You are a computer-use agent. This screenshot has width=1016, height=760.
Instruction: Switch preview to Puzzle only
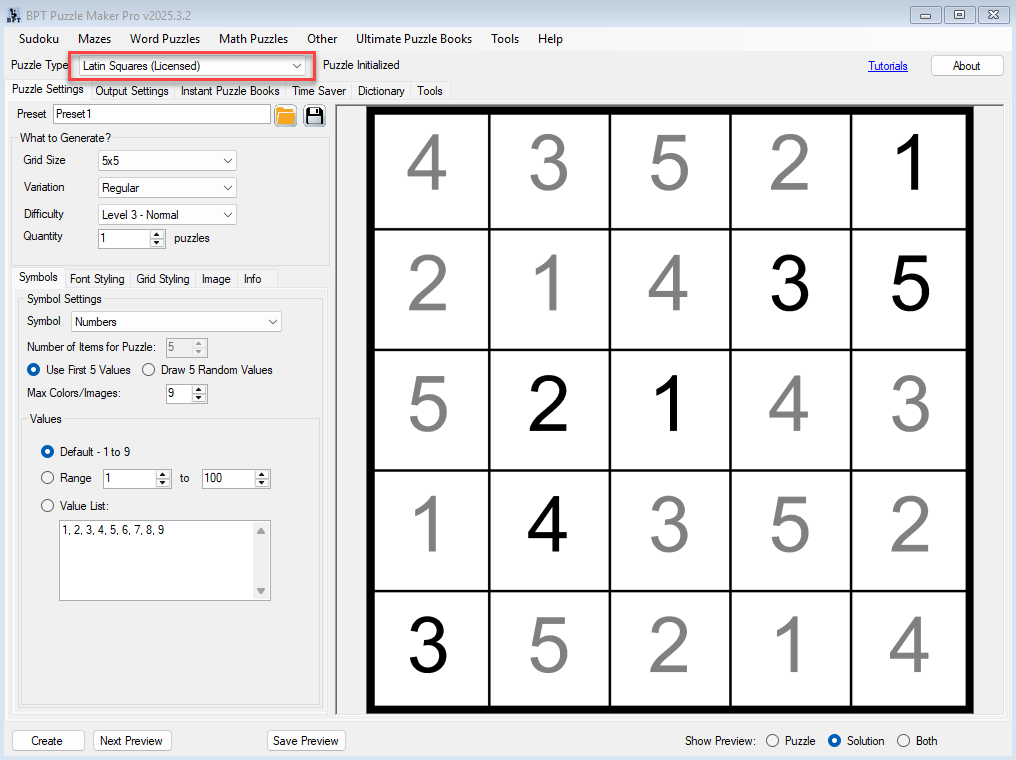[772, 741]
